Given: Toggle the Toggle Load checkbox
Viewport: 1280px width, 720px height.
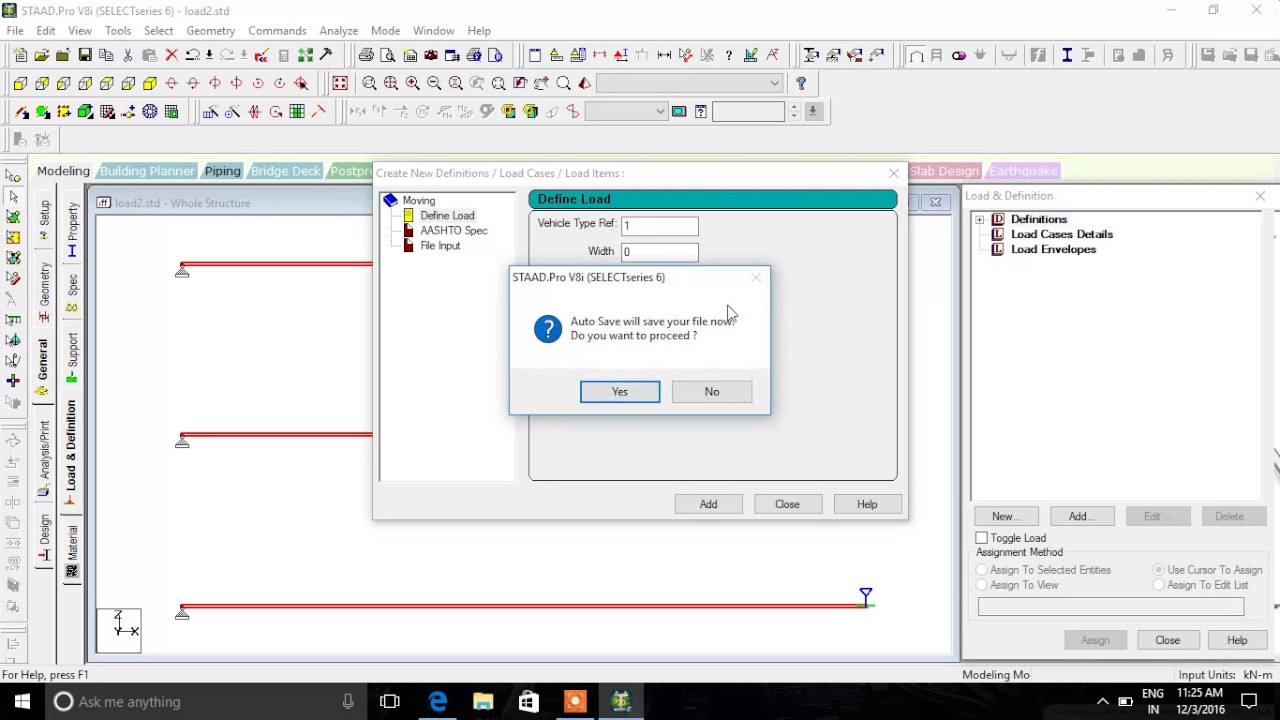Looking at the screenshot, I should (x=982, y=538).
